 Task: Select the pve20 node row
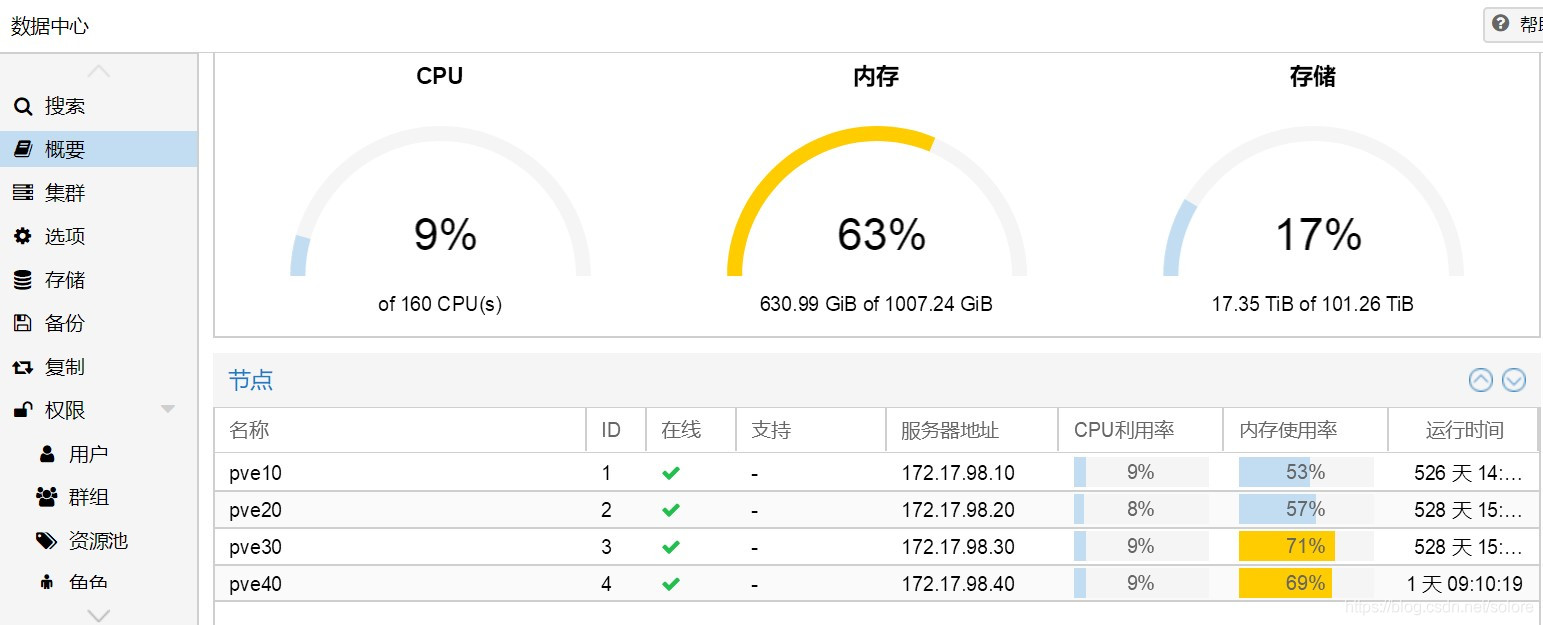click(x=876, y=509)
